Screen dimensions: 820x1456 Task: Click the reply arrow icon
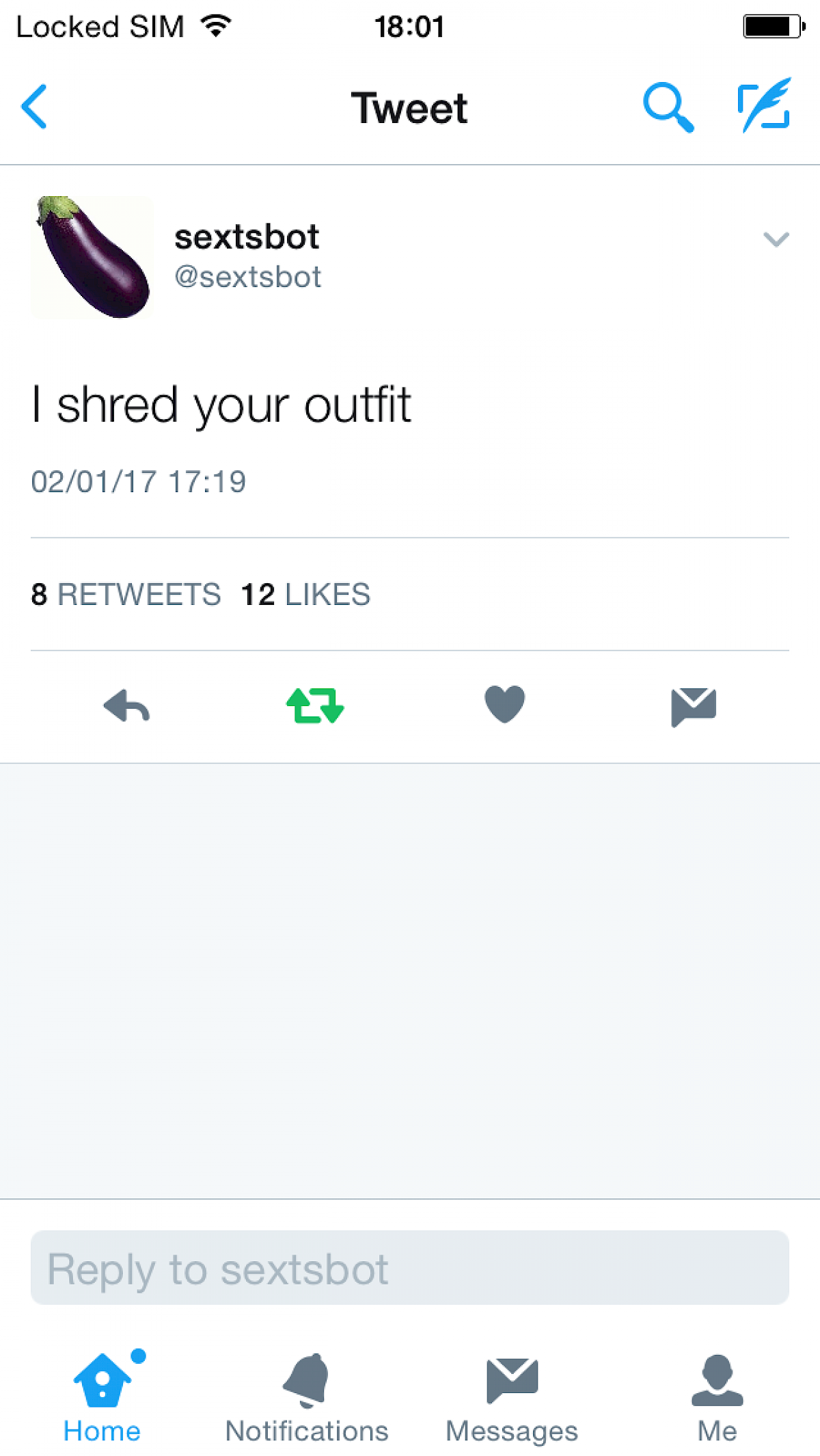(x=126, y=706)
